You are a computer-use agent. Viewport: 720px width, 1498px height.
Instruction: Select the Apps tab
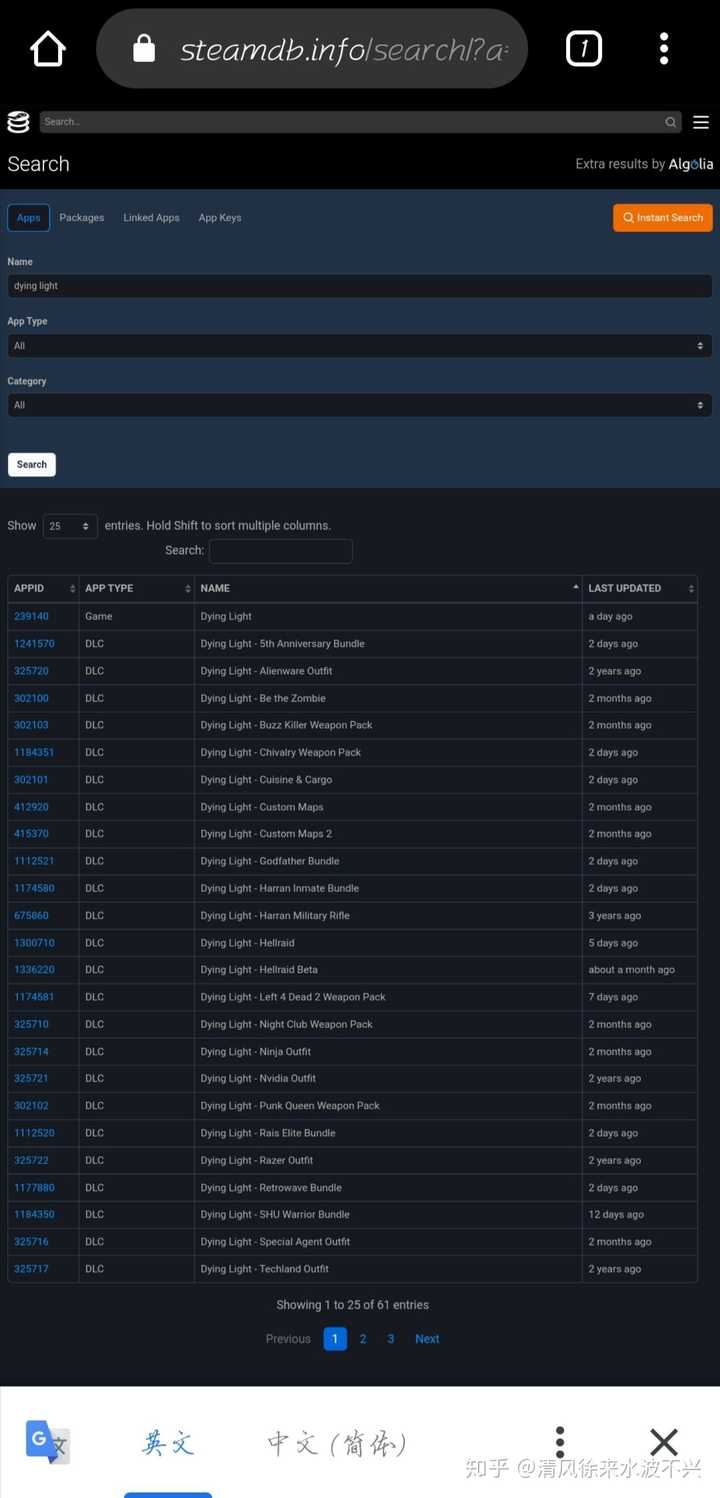click(x=29, y=217)
